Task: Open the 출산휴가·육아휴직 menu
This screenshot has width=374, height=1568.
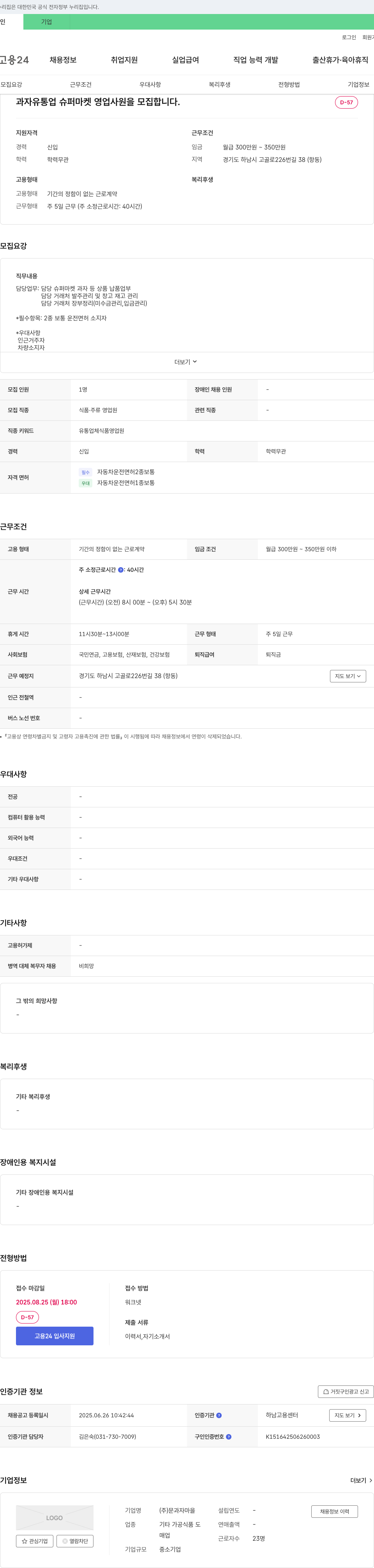Action: 340,60
